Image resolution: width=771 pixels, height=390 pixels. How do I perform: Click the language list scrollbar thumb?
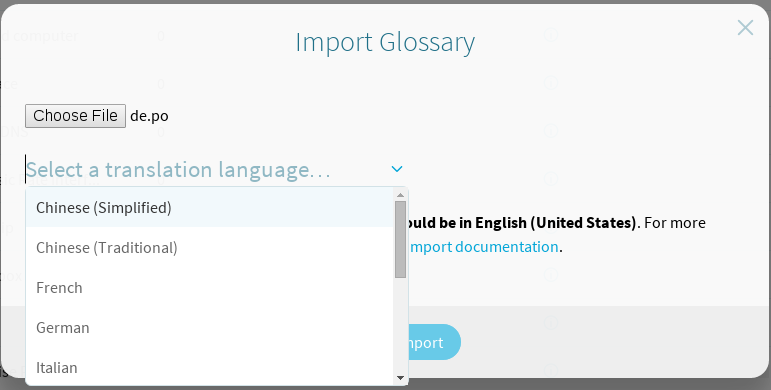(400, 240)
